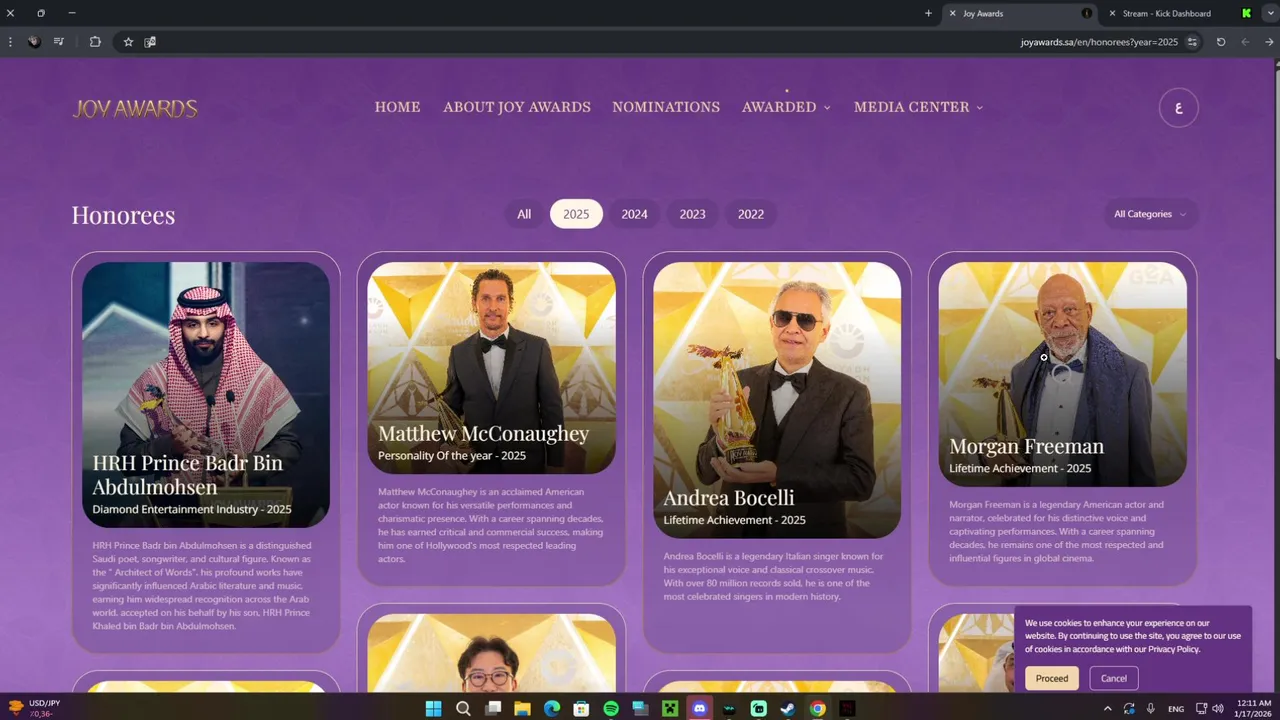1280x720 pixels.
Task: Open the All Categories dropdown
Action: (1150, 214)
